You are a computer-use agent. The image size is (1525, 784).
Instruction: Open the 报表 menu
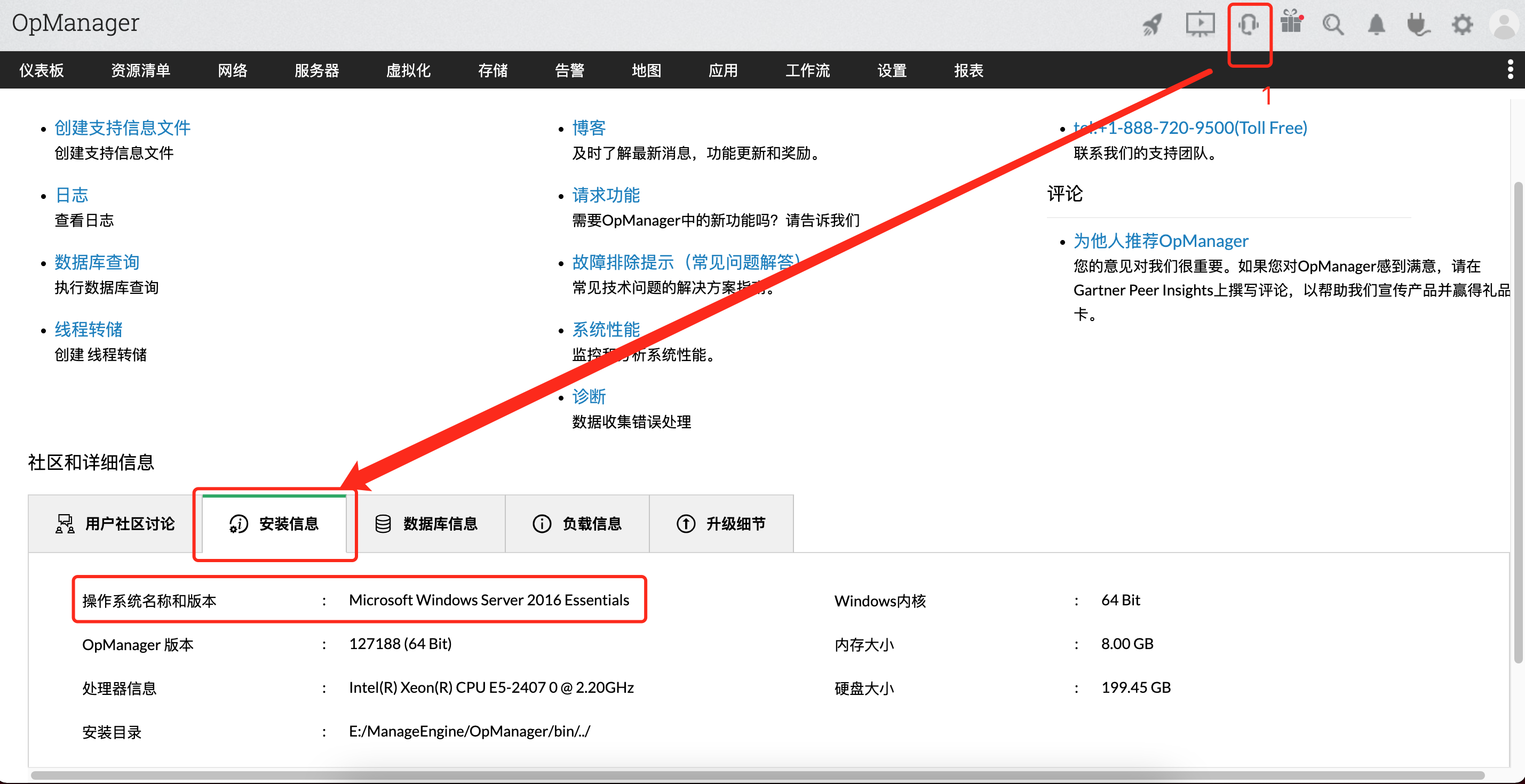968,70
